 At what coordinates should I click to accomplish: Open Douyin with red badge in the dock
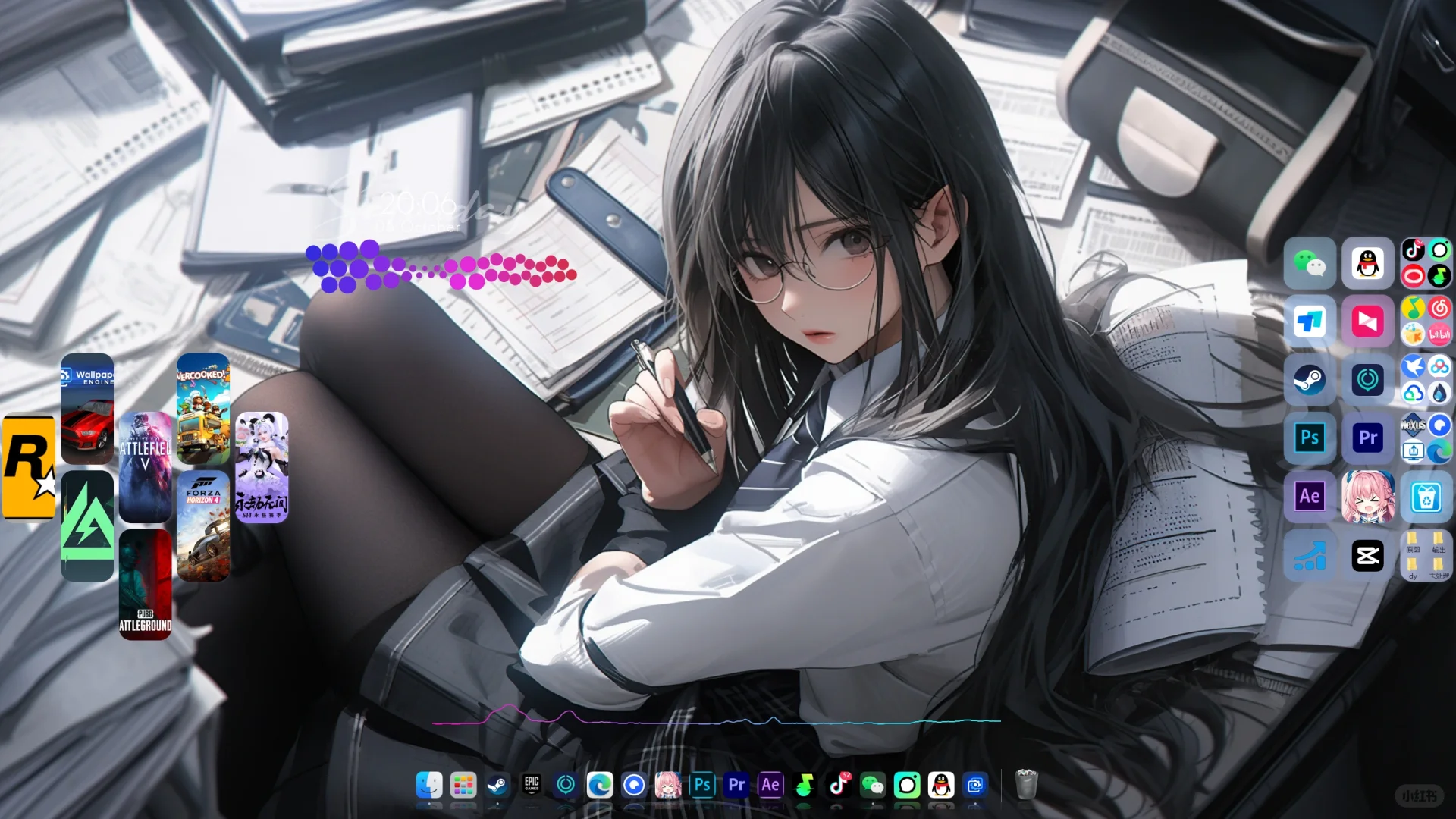(839, 785)
